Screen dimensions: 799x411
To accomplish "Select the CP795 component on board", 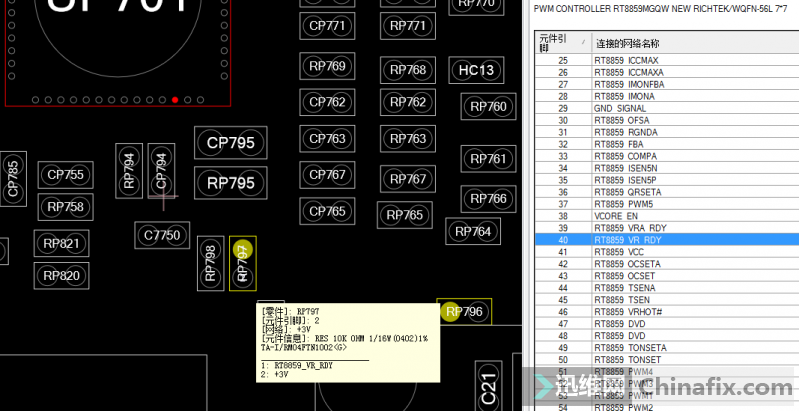I will pyautogui.click(x=230, y=143).
